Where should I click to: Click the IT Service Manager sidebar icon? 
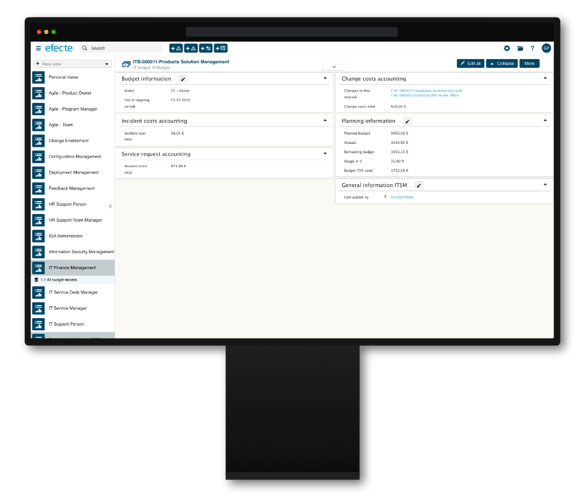coord(38,308)
